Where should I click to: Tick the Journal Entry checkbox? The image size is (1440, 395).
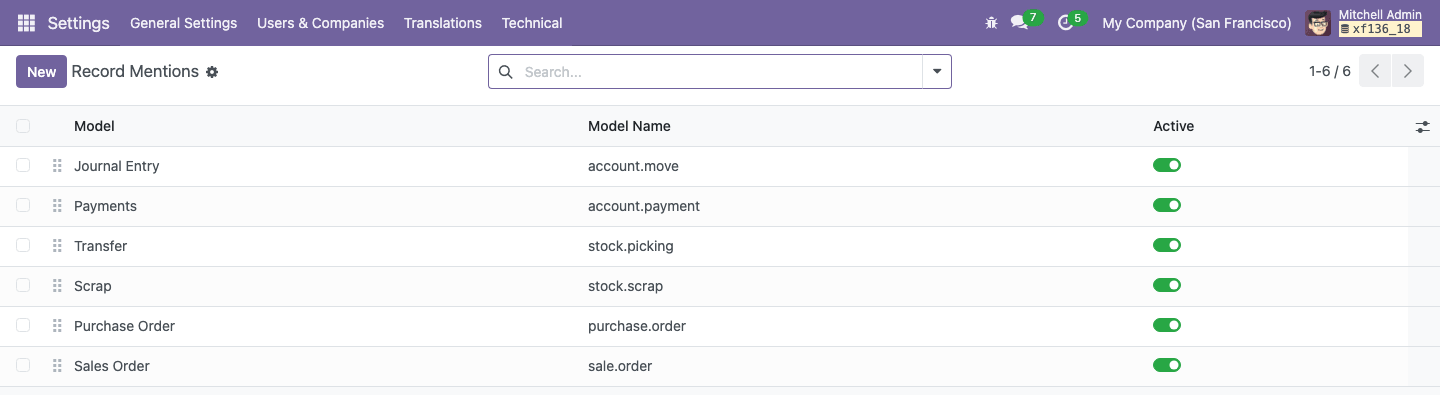[23, 166]
